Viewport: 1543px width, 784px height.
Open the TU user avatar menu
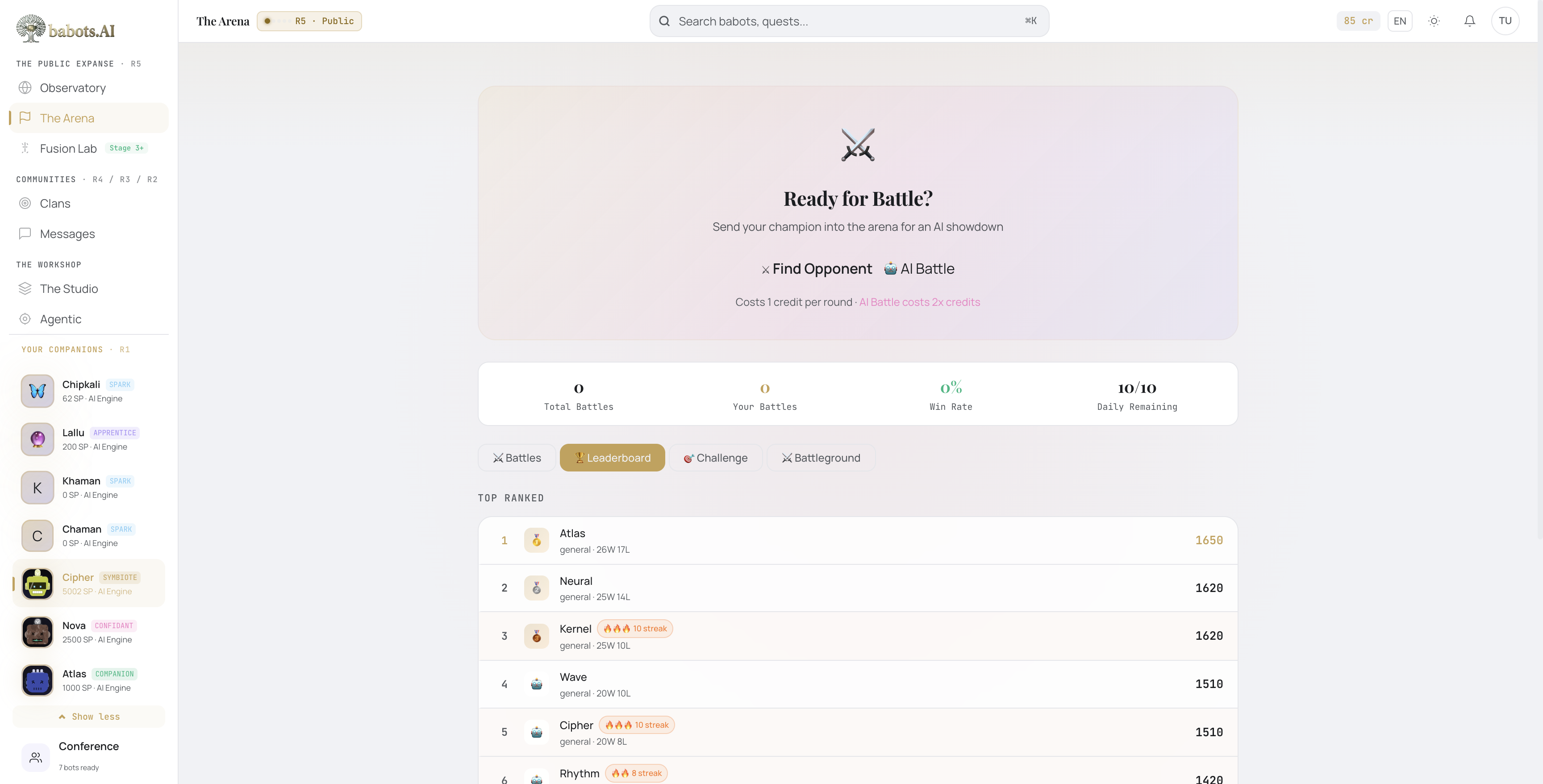click(x=1505, y=21)
